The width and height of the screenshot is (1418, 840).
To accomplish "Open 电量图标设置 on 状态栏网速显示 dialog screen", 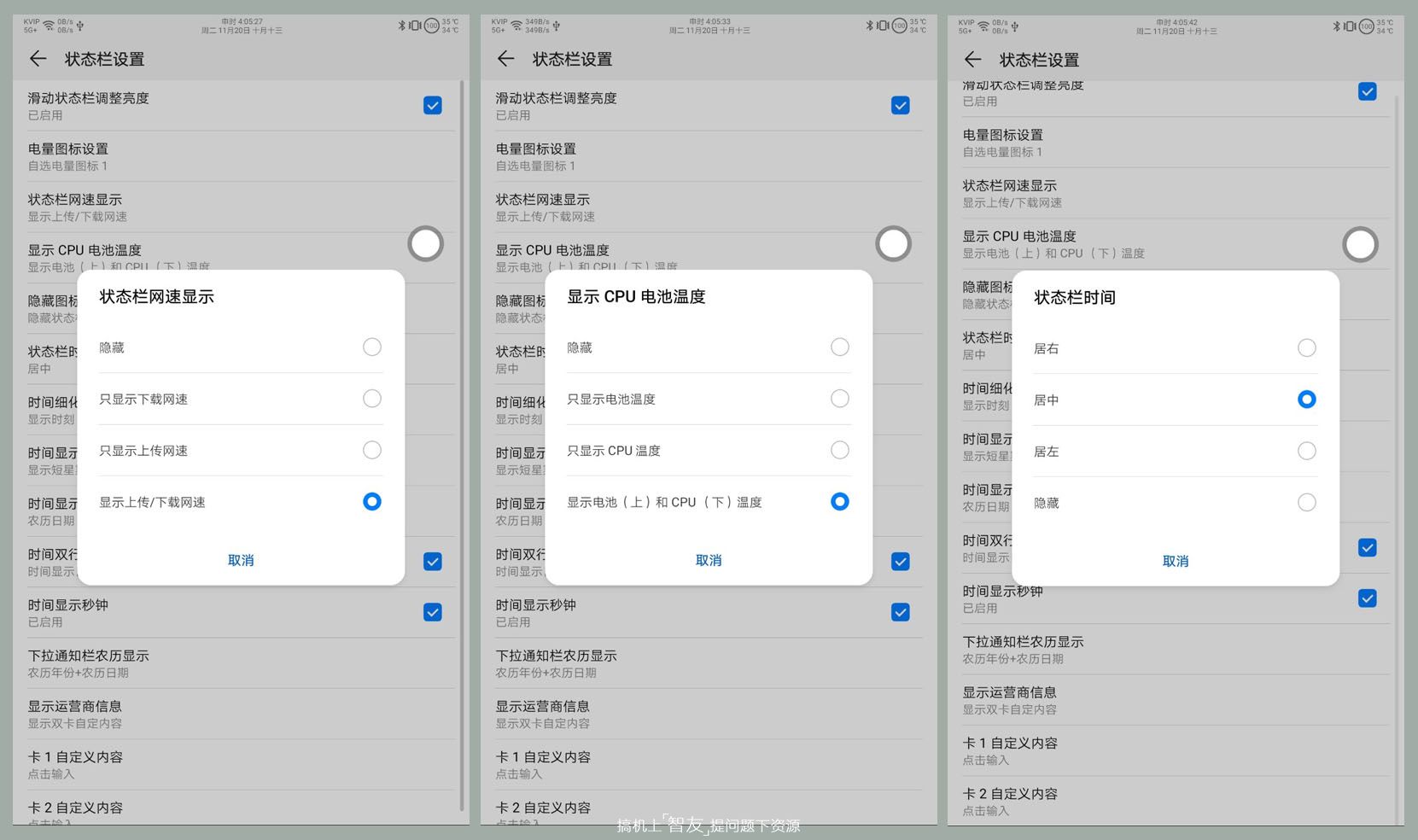I will coord(241,156).
